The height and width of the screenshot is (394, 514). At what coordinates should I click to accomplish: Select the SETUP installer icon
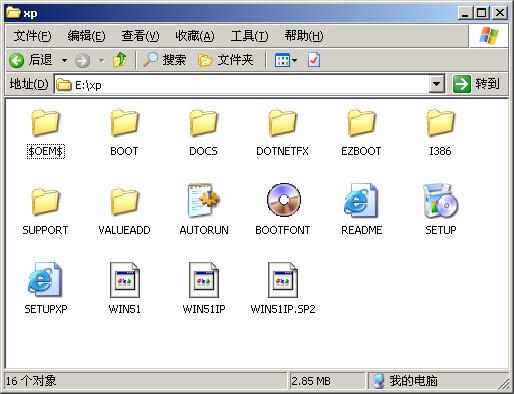pos(440,200)
